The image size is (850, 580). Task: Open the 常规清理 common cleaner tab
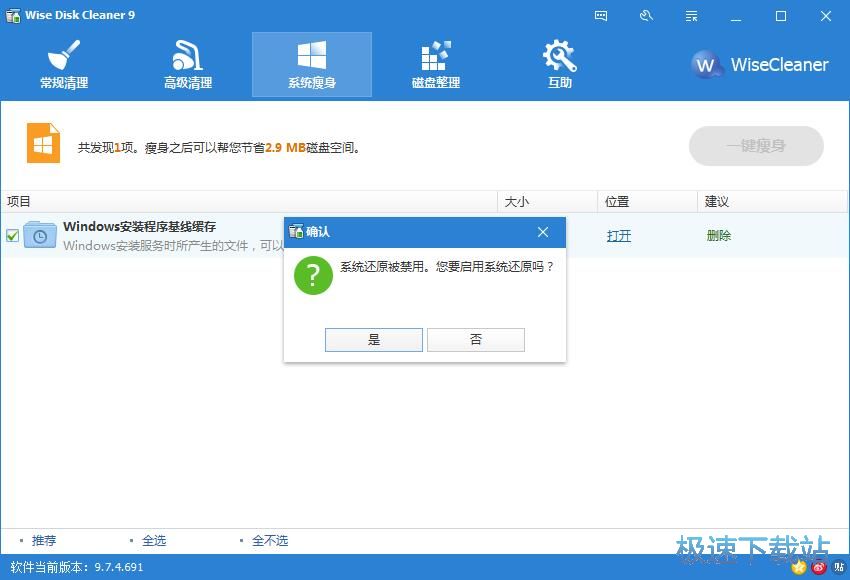64,65
